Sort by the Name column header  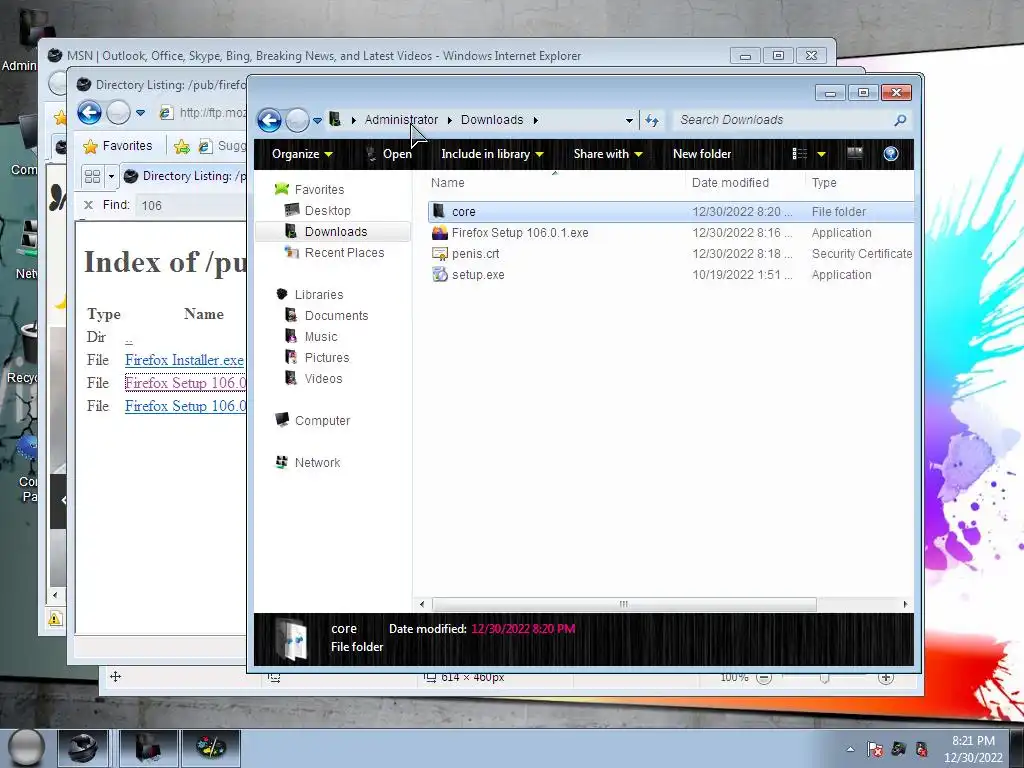coord(448,183)
